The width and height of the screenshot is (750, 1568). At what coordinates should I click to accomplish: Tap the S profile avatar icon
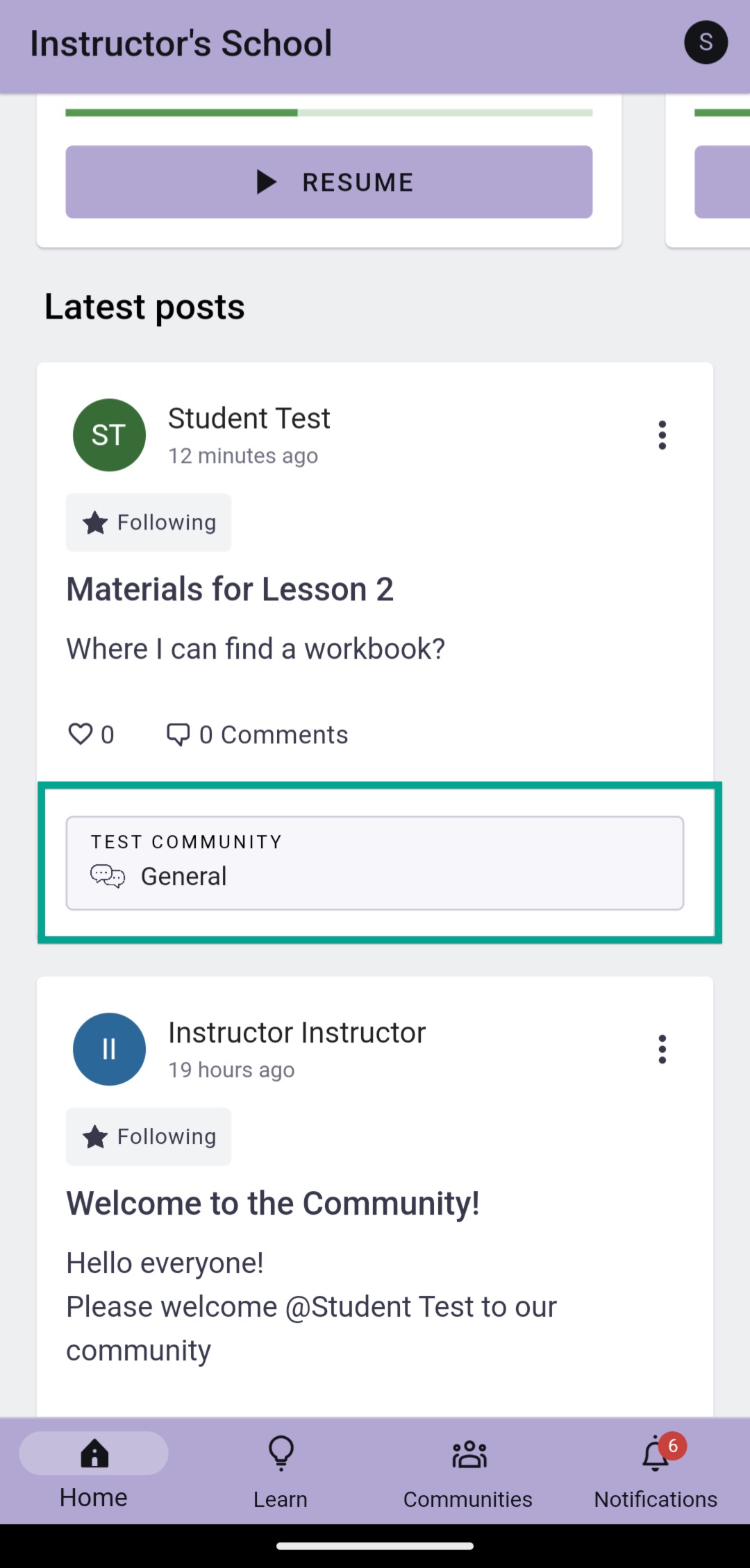click(x=706, y=42)
